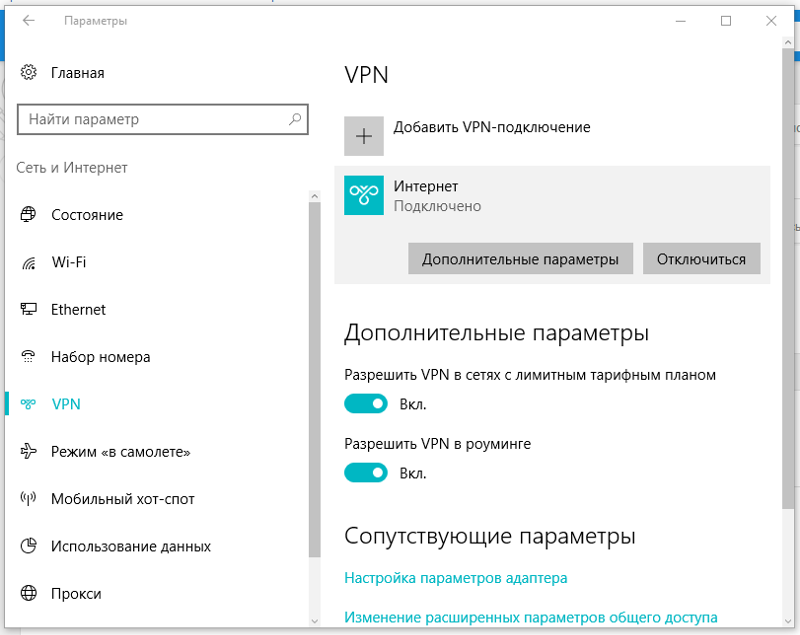Image resolution: width=800 pixels, height=635 pixels.
Task: Click the Отключиться button
Action: click(x=702, y=259)
